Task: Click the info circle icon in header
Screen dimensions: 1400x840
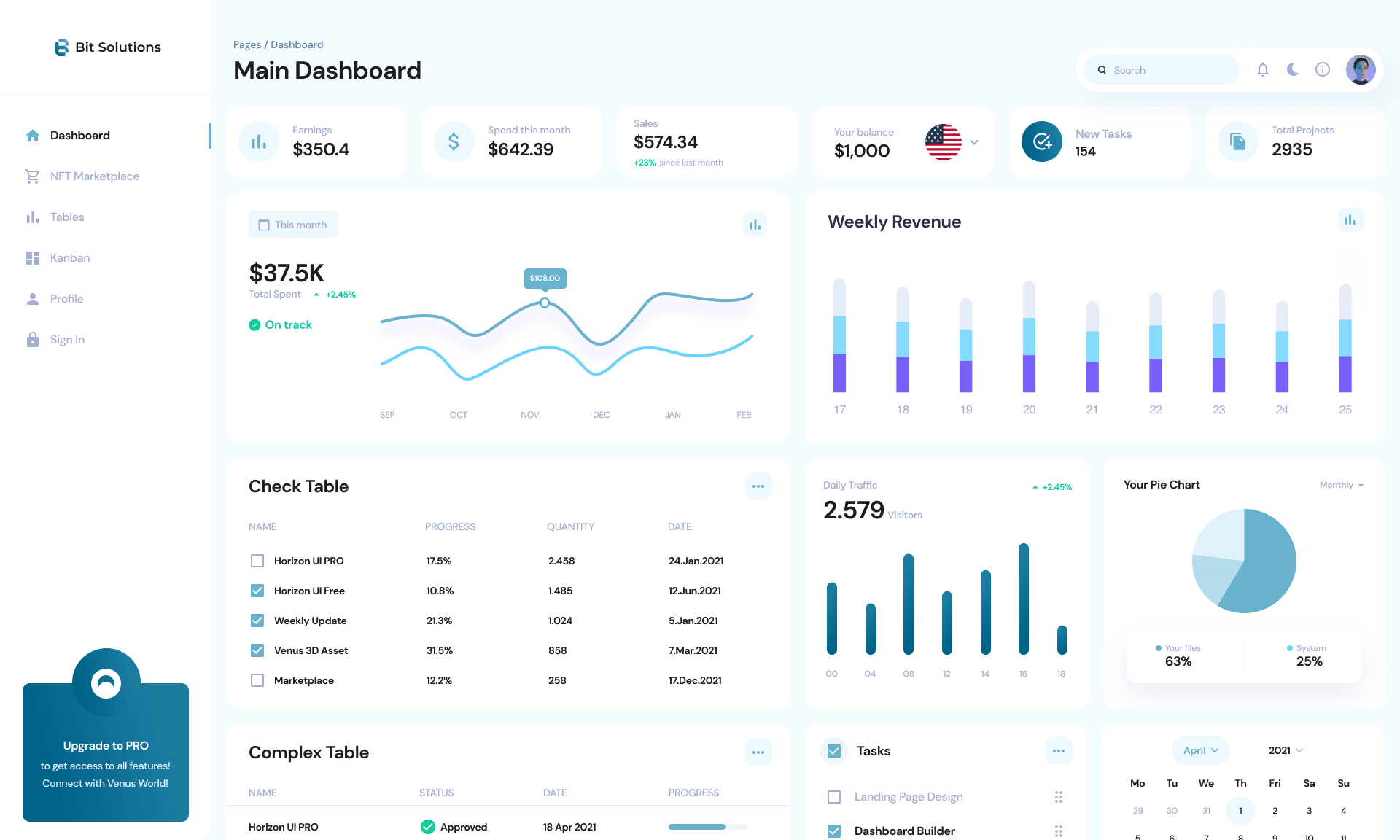Action: tap(1323, 70)
